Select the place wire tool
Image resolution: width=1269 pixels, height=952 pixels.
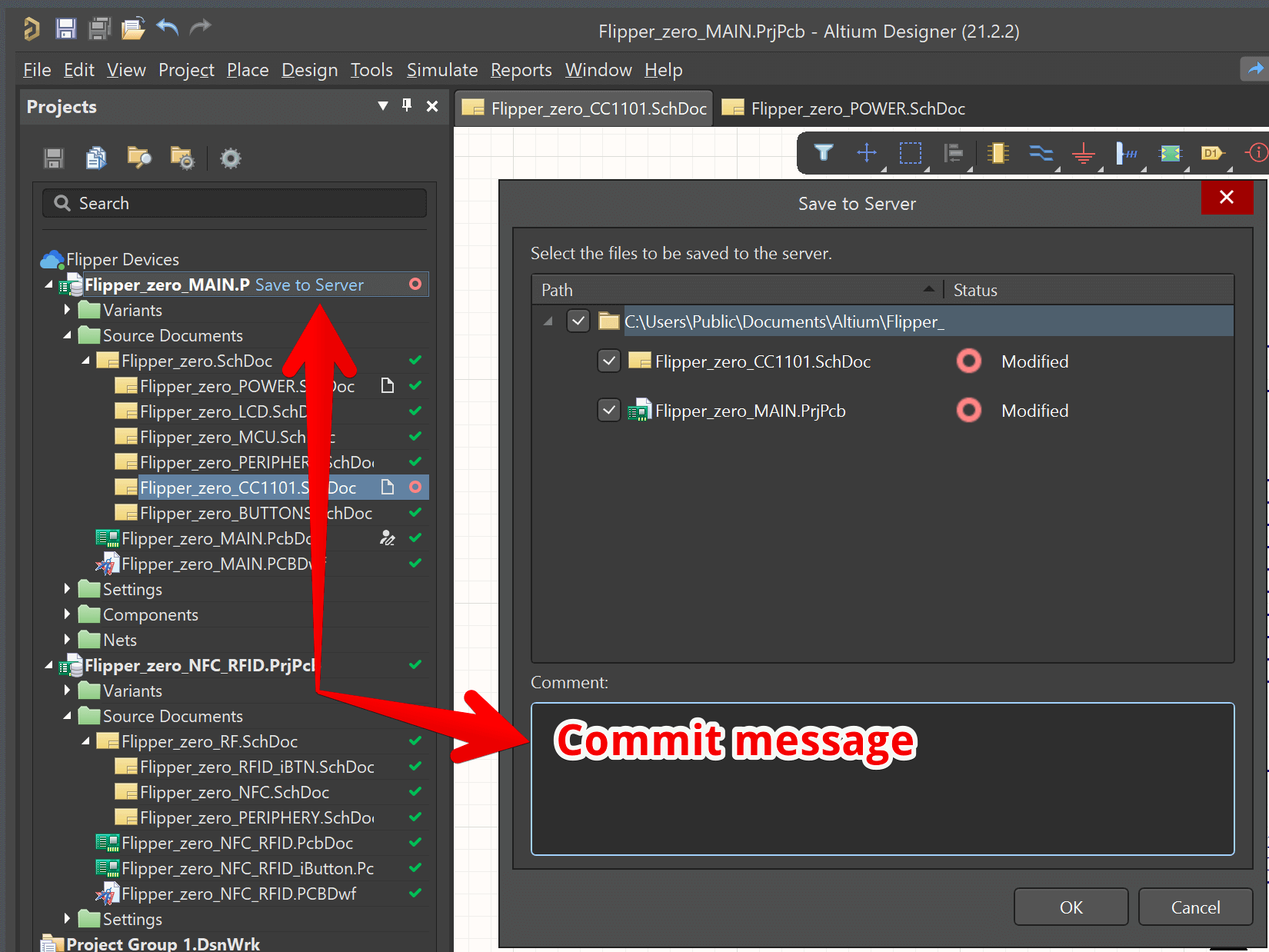1041,153
